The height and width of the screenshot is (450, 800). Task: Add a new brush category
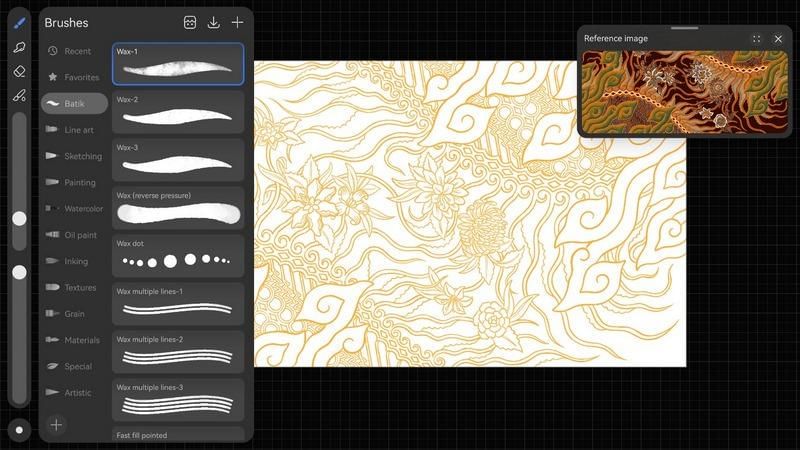(x=56, y=425)
